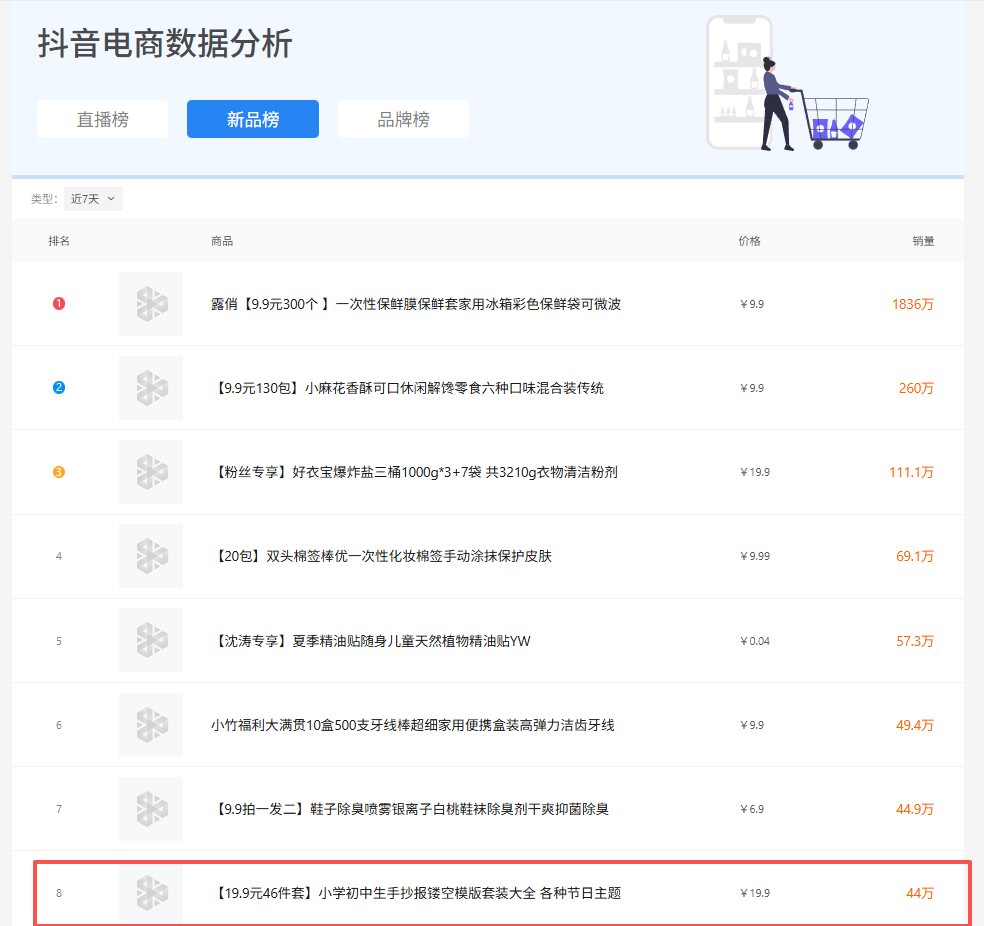Image resolution: width=984 pixels, height=926 pixels.
Task: Select price ¥0.04 in rank 5 row
Action: [755, 641]
